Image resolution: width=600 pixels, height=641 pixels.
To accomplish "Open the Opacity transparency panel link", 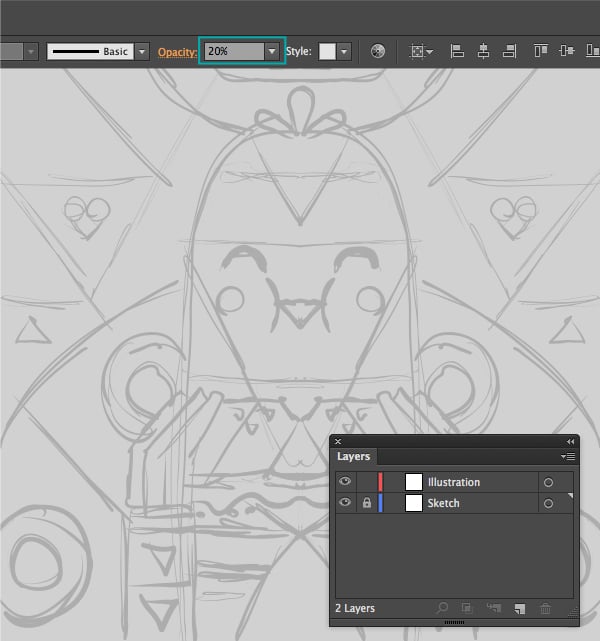I will (x=177, y=51).
